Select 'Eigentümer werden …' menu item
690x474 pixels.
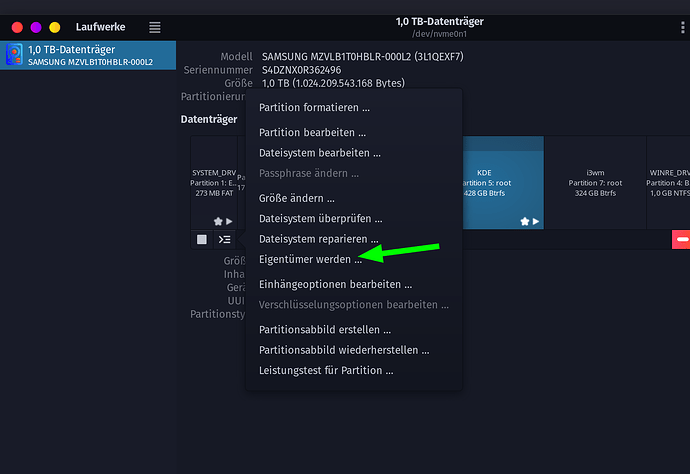[x=310, y=259]
